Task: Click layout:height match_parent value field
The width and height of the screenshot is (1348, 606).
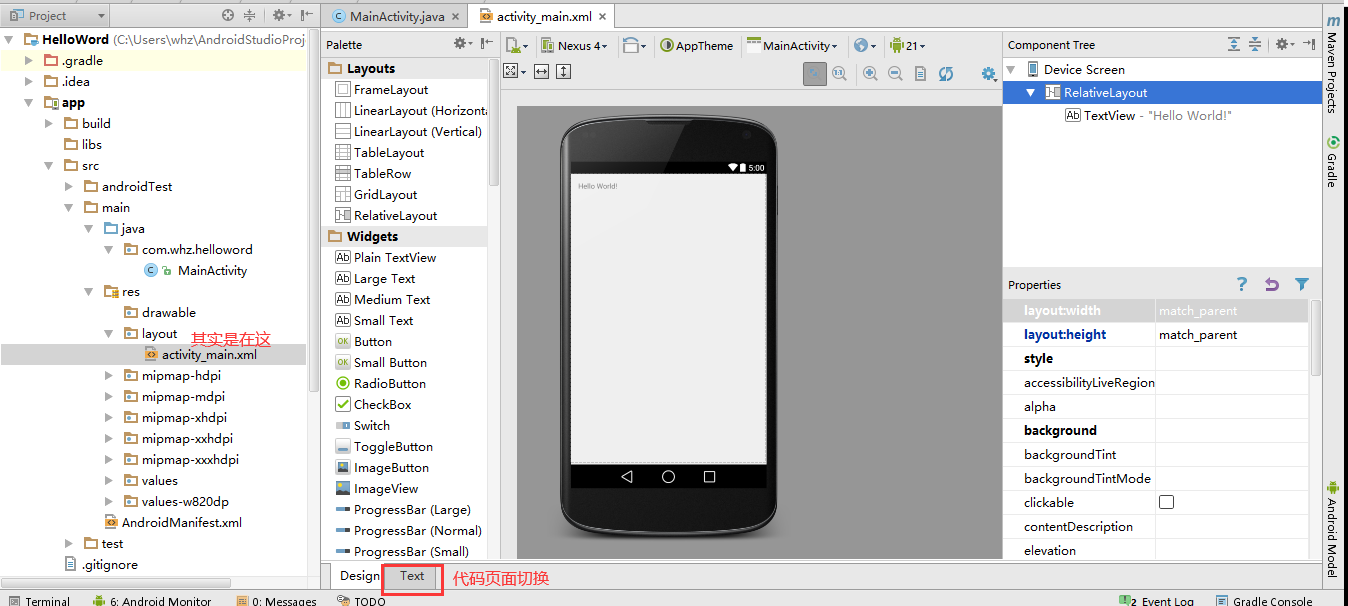Action: click(x=1232, y=335)
